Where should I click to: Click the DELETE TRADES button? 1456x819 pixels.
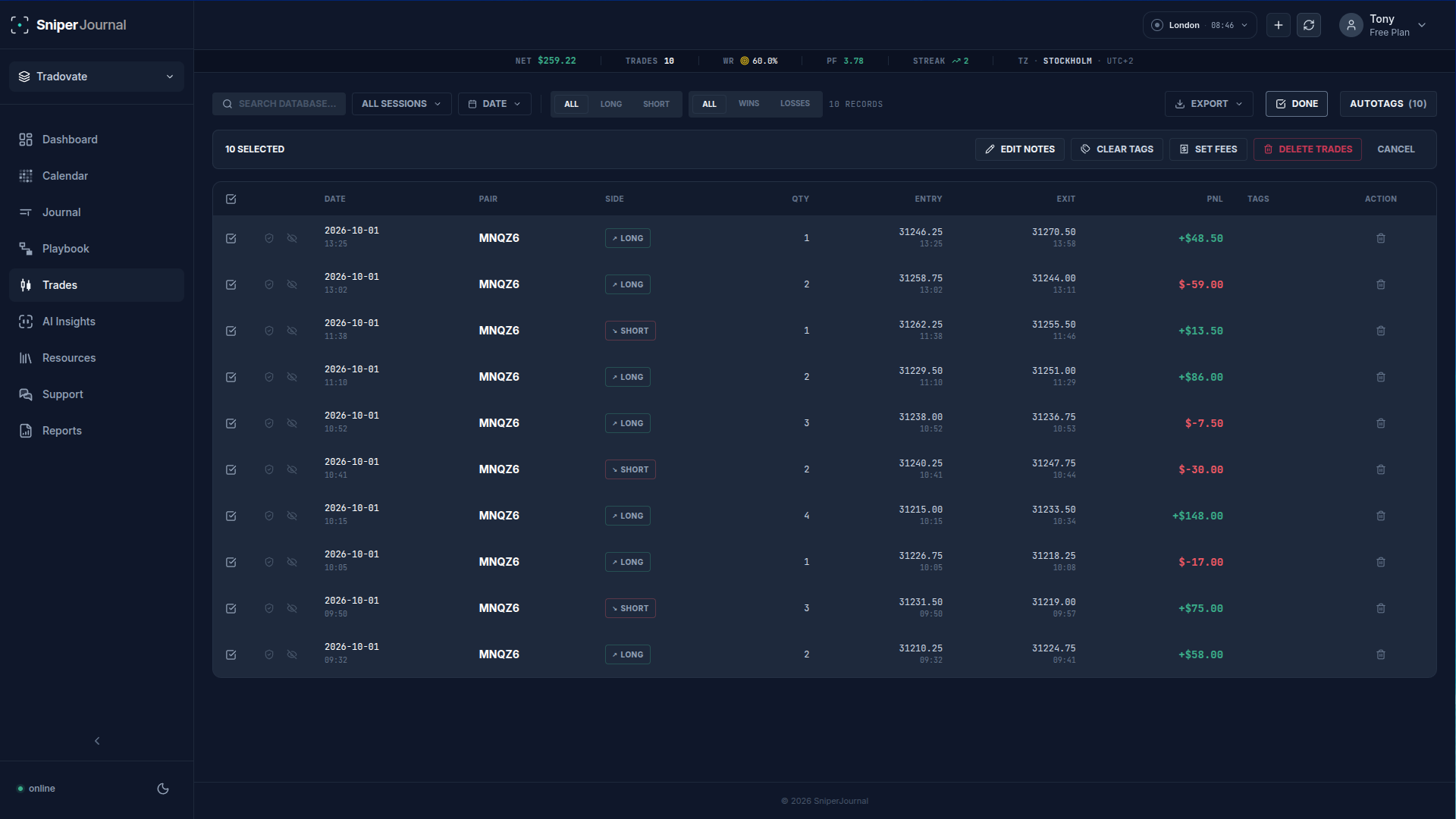point(1307,149)
